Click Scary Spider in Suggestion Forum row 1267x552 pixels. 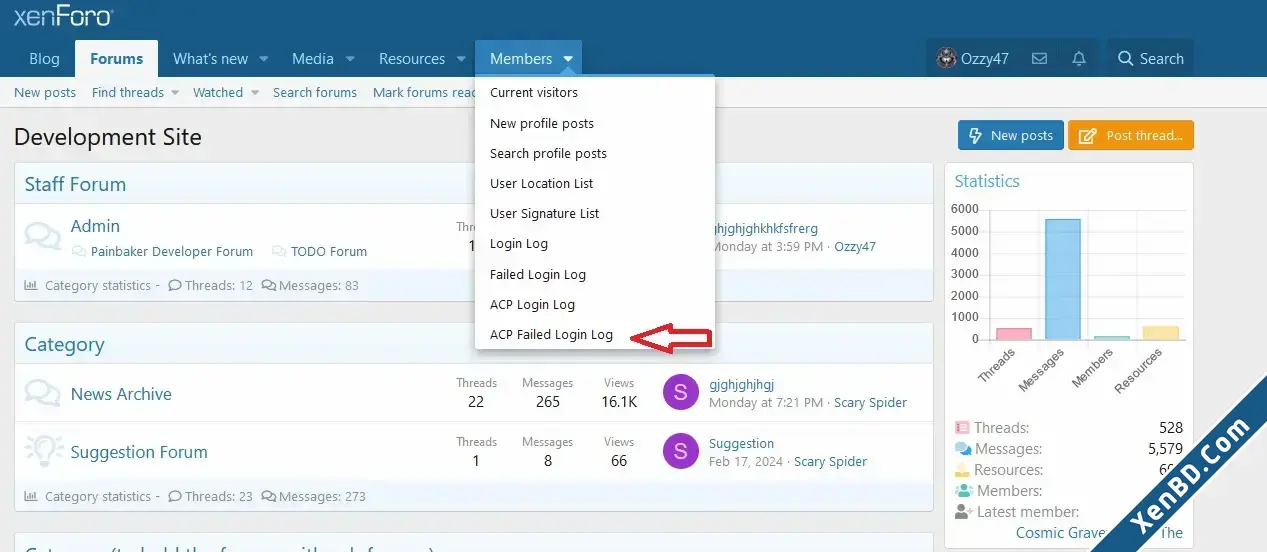(830, 461)
